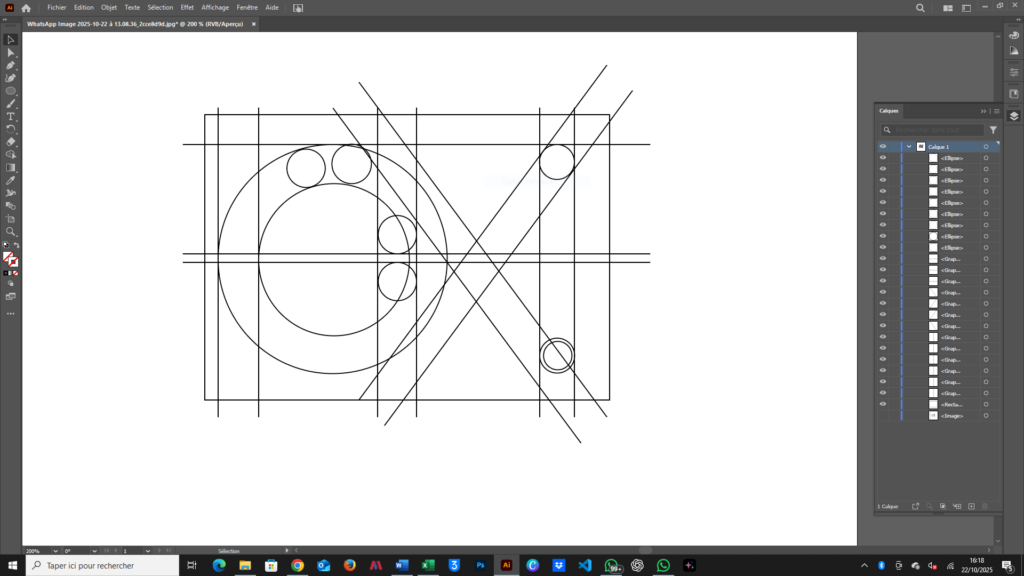This screenshot has height=576, width=1024.
Task: Open layer filter funnel options
Action: coord(993,130)
